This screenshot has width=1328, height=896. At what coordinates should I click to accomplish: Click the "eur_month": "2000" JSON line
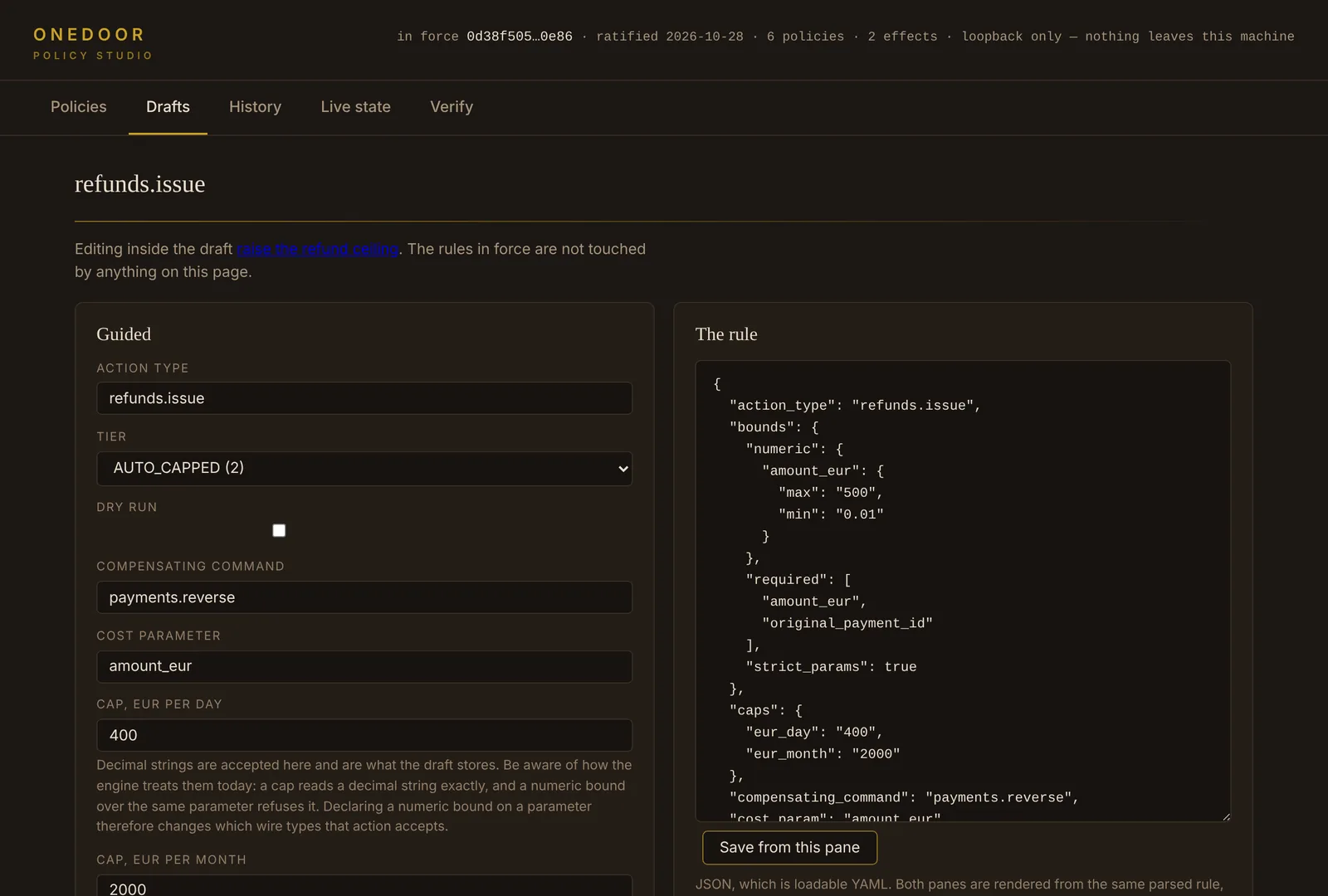[823, 754]
